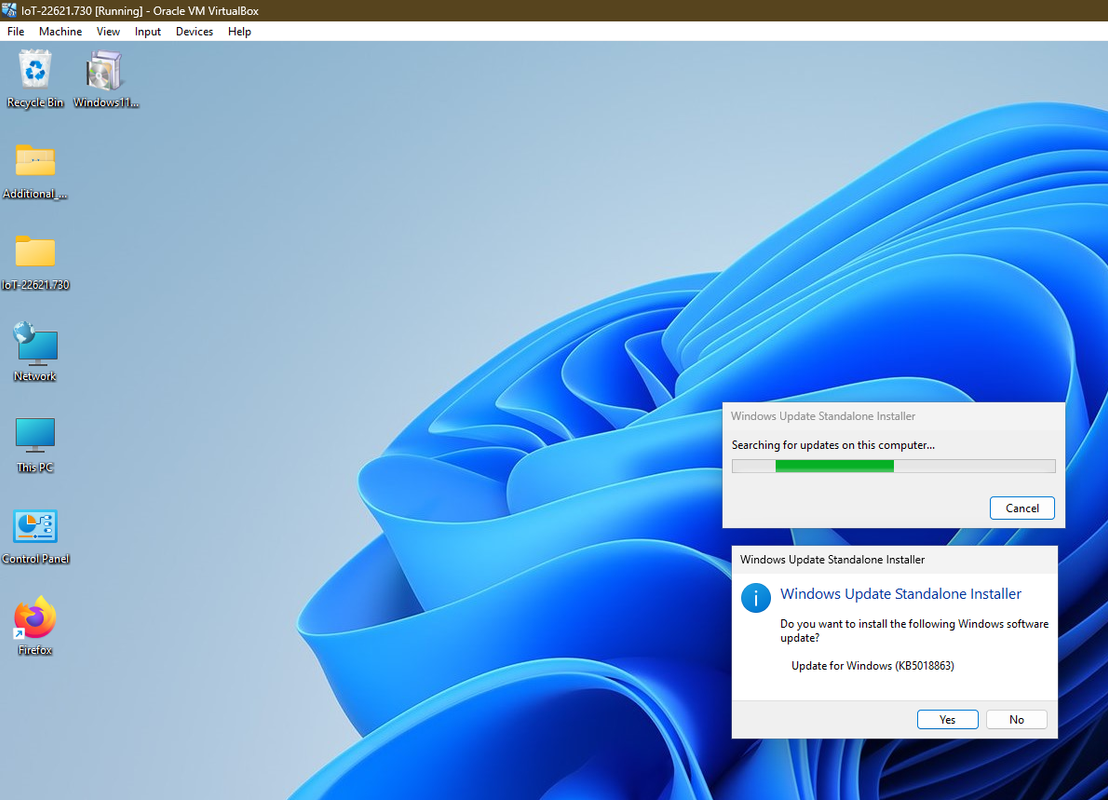The height and width of the screenshot is (800, 1108).
Task: Select the Additional_ folder on desktop
Action: [35, 171]
